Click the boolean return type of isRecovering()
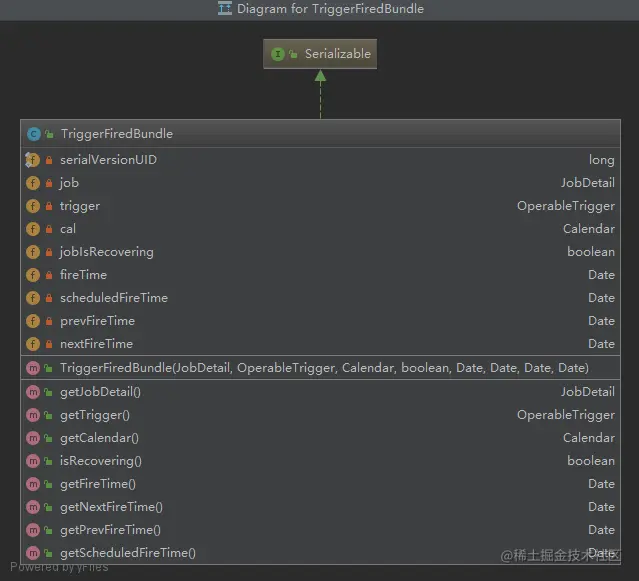 coord(591,461)
